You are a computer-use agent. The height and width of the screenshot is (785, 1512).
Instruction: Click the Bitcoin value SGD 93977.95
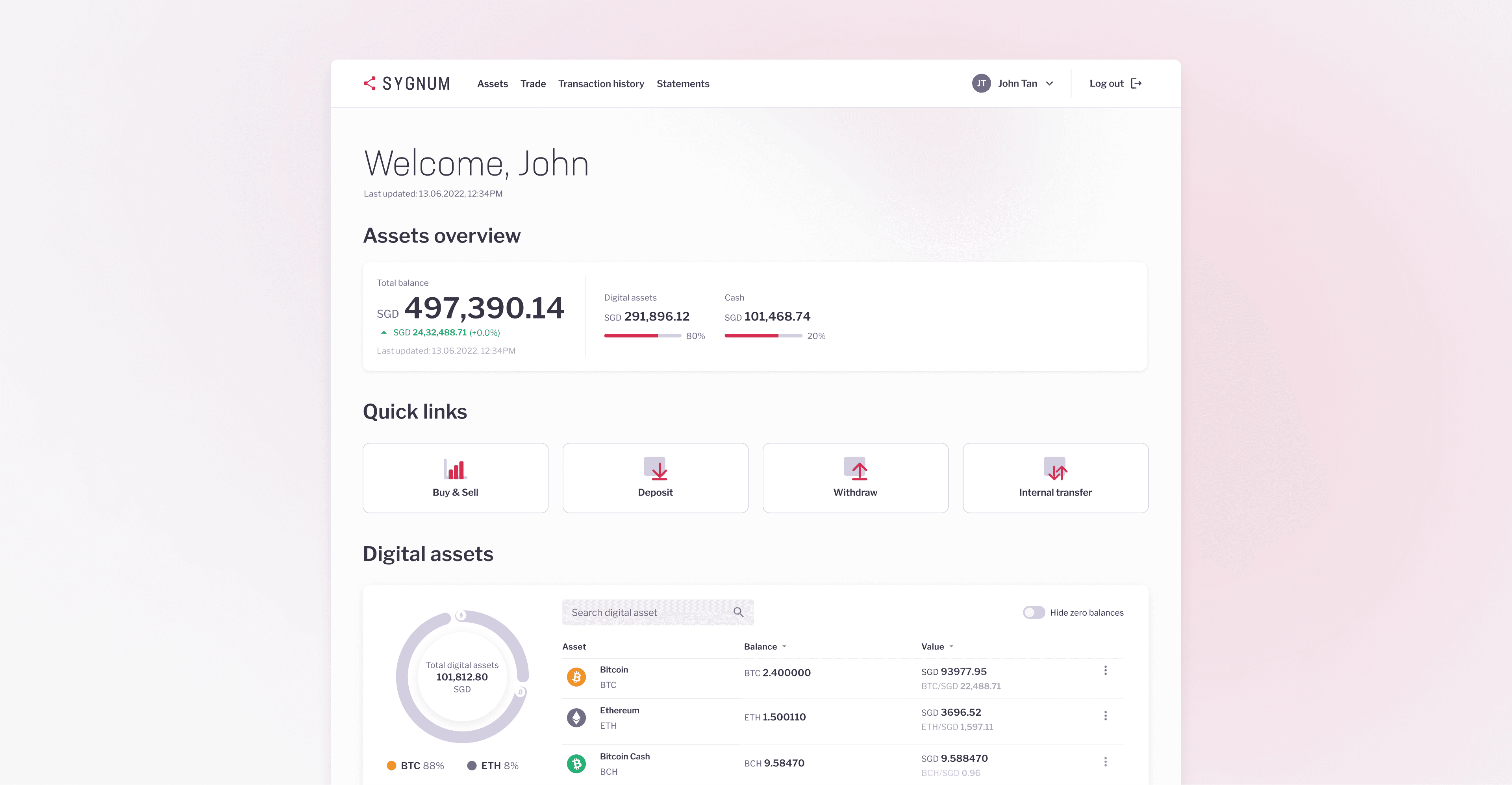click(x=954, y=672)
